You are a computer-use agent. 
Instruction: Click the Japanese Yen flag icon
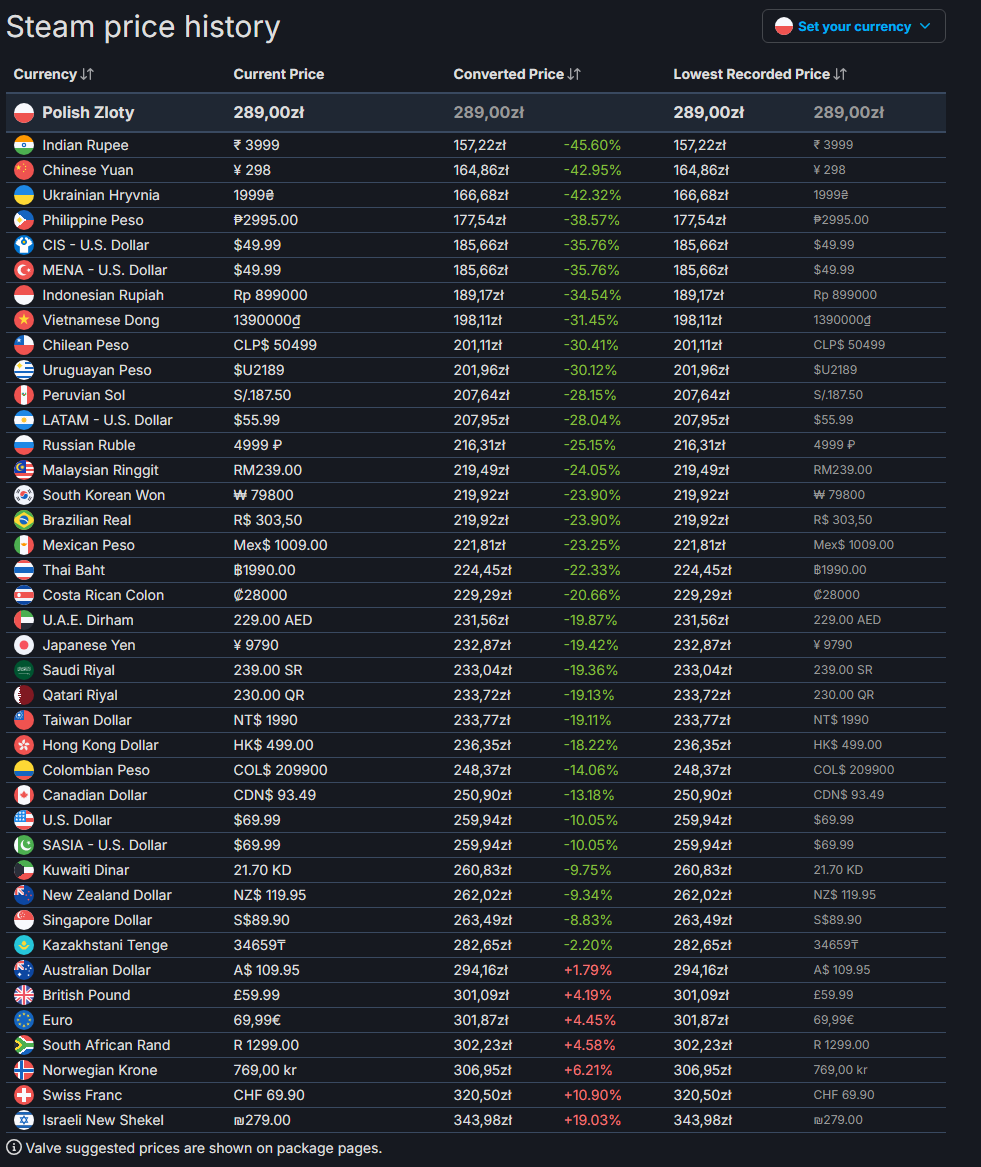24,645
